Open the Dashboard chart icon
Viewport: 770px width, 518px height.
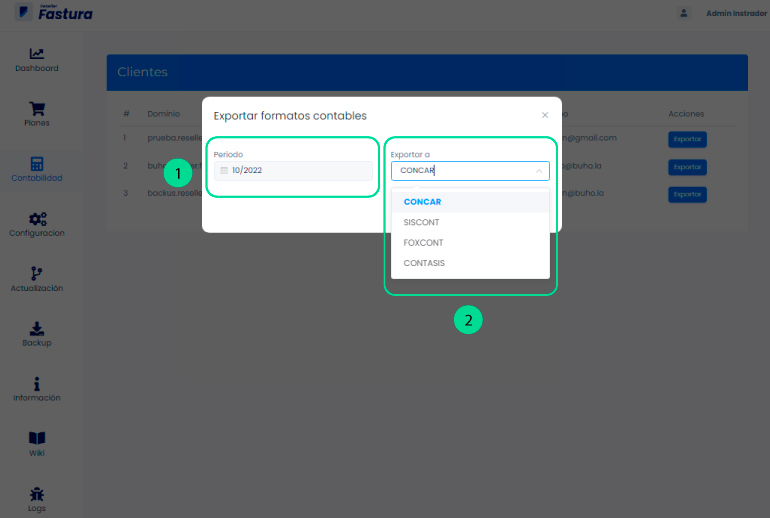[x=37, y=54]
